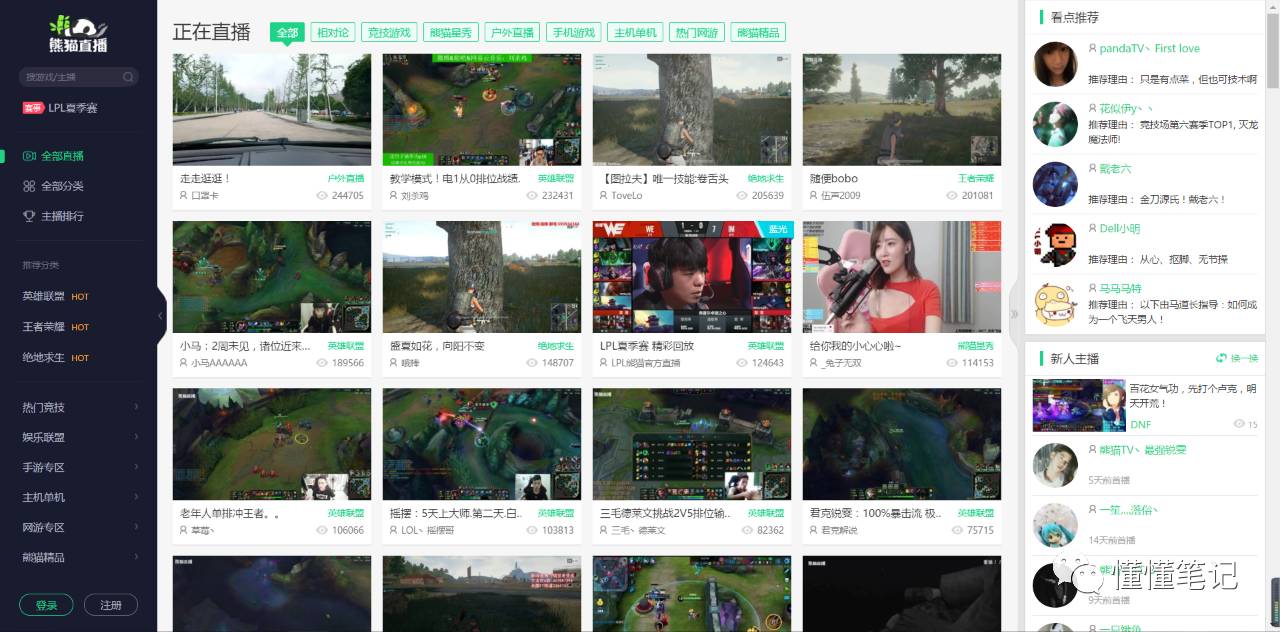The image size is (1280, 632).
Task: Select the 全部 filter tab
Action: tap(287, 32)
